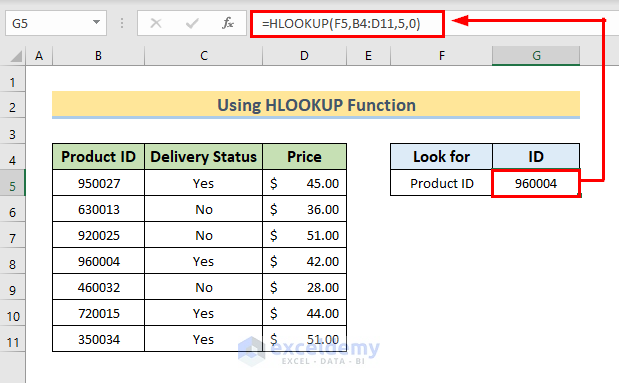619x383 pixels.
Task: Select the 'Delivery Status' header cell
Action: tap(204, 157)
